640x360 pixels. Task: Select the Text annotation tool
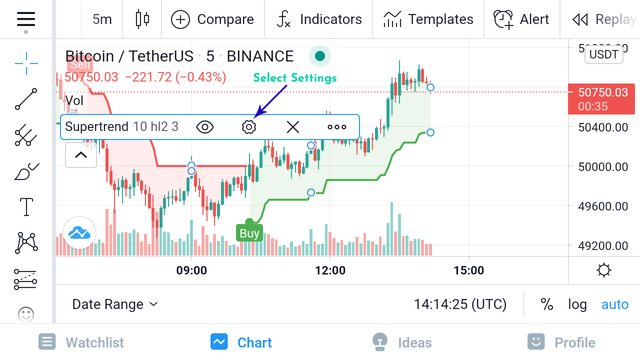[x=26, y=207]
